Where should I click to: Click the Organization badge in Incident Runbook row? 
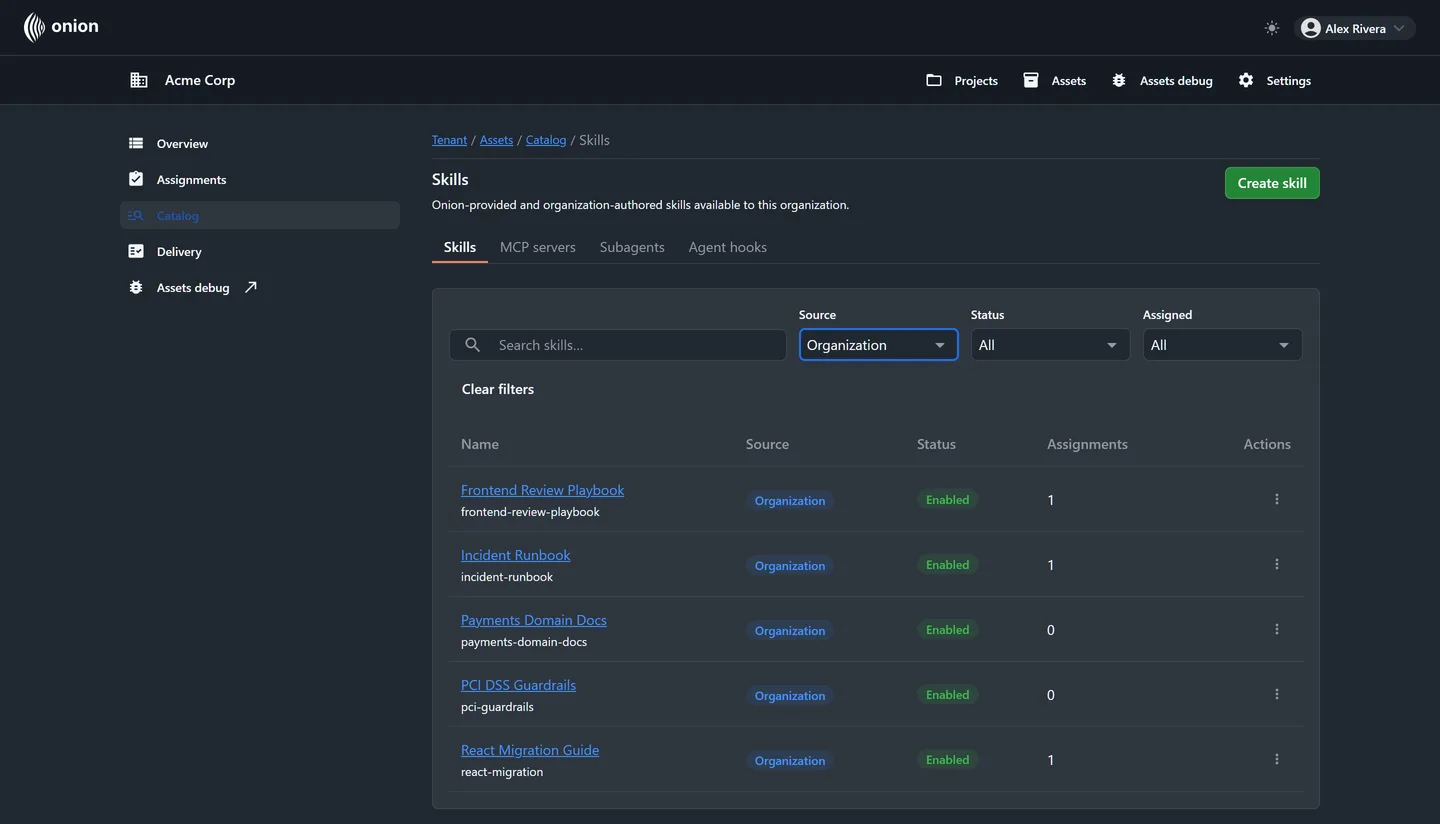tap(790, 565)
